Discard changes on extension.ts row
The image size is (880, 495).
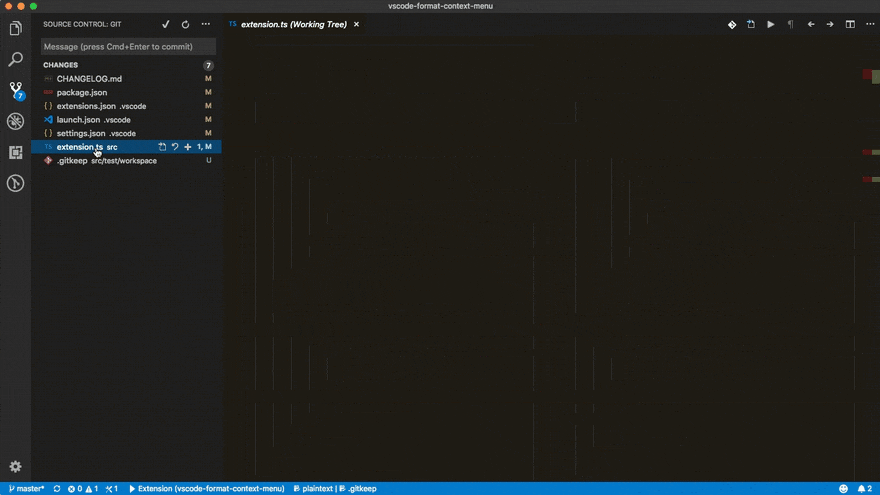click(x=175, y=146)
